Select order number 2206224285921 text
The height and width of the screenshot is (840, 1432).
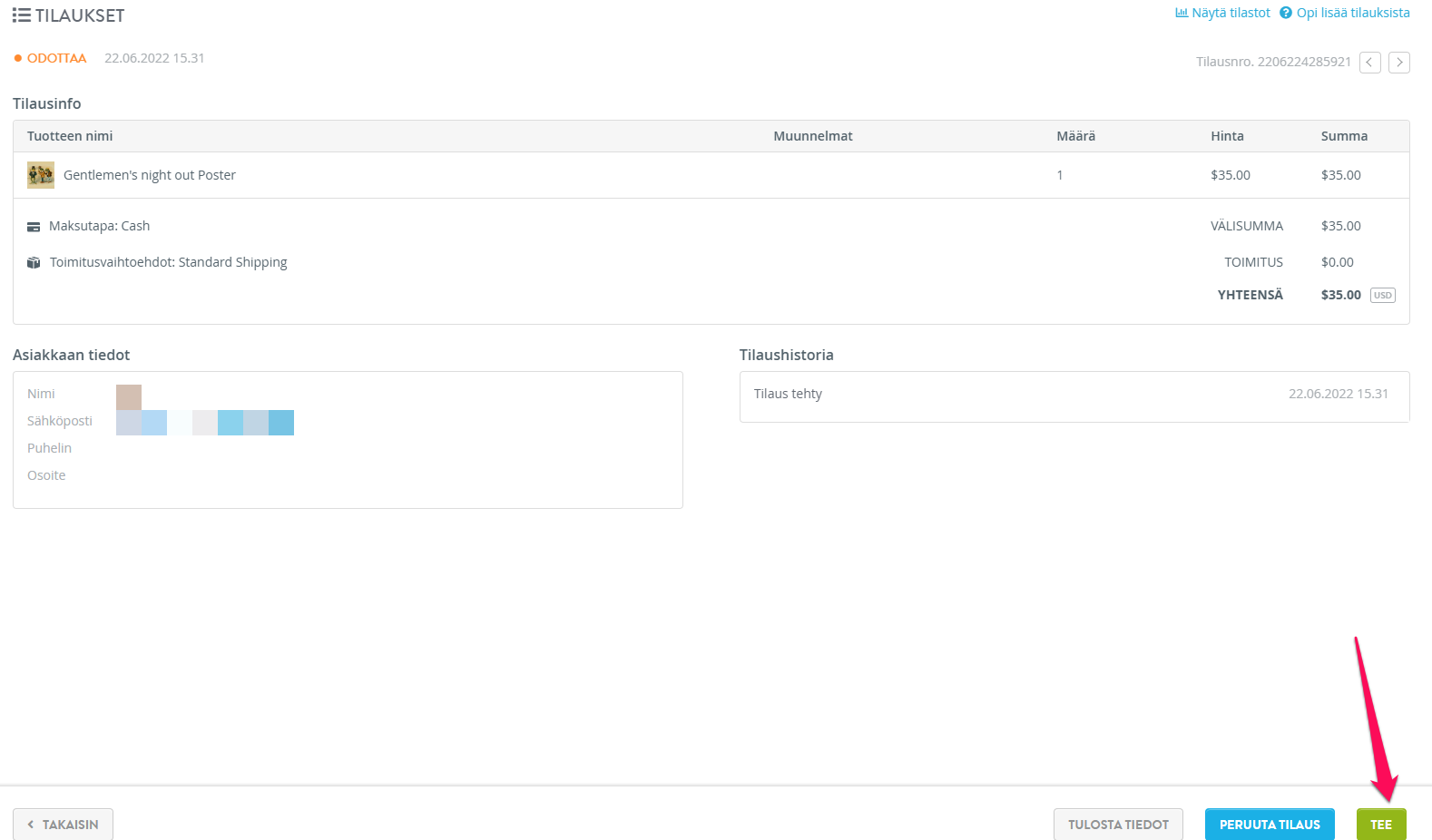click(1304, 62)
